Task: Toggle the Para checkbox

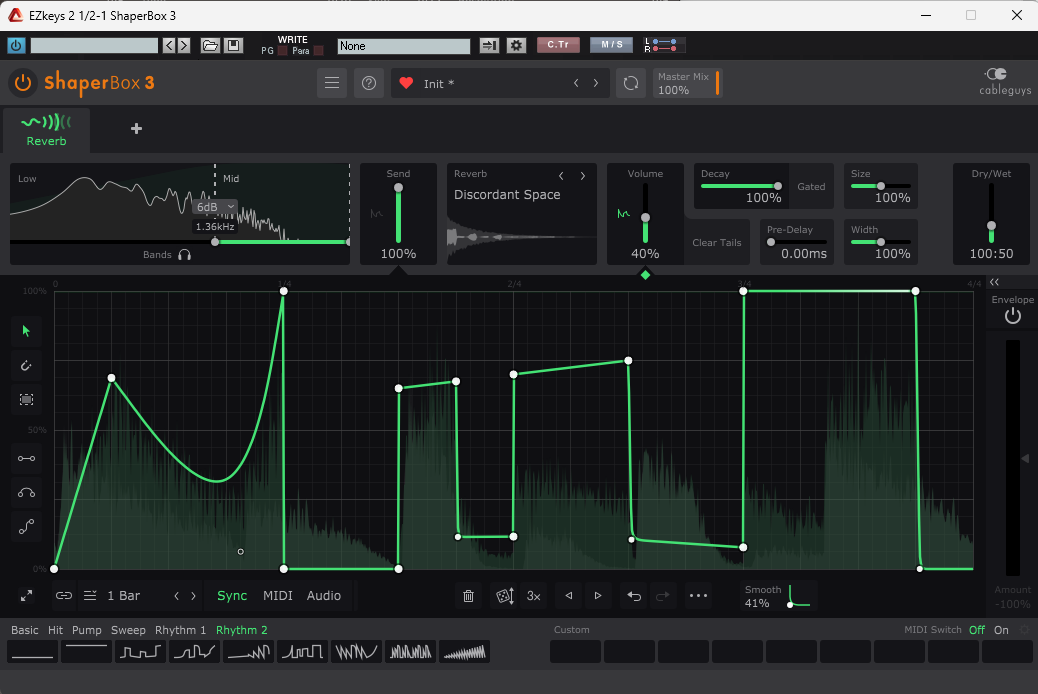Action: coord(318,51)
